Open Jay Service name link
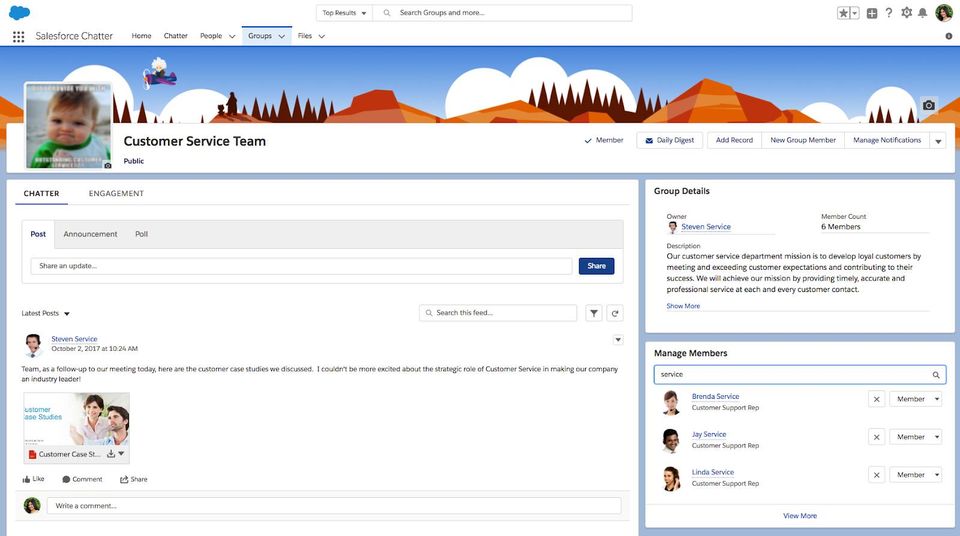This screenshot has height=536, width=960. coord(709,435)
